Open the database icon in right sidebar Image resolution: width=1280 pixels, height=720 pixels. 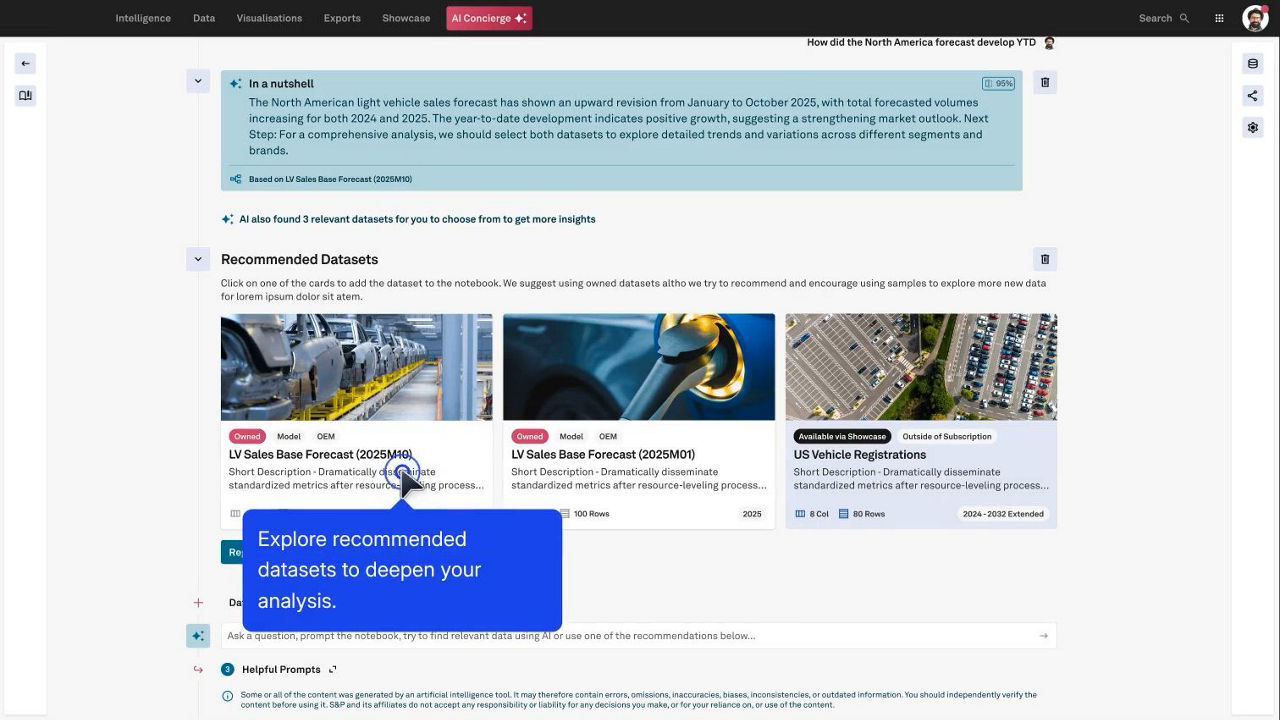click(x=1252, y=64)
